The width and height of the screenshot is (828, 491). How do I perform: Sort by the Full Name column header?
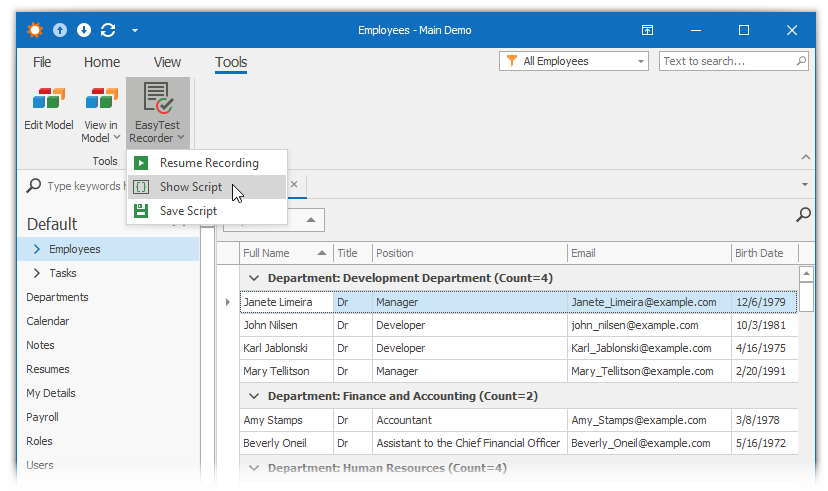click(267, 253)
